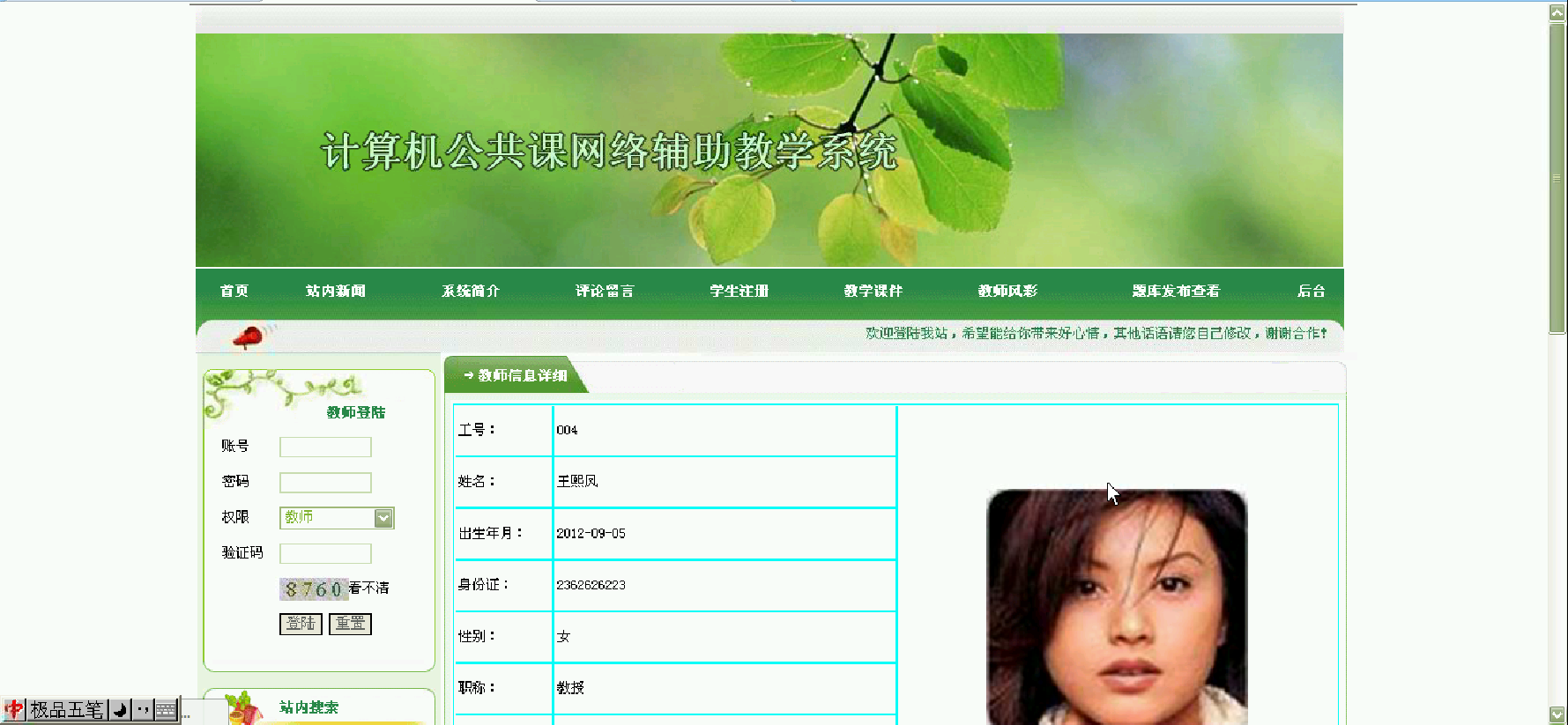Screen dimensions: 1568x725
Task: Click the 中 IME mode icon
Action: coord(14,709)
